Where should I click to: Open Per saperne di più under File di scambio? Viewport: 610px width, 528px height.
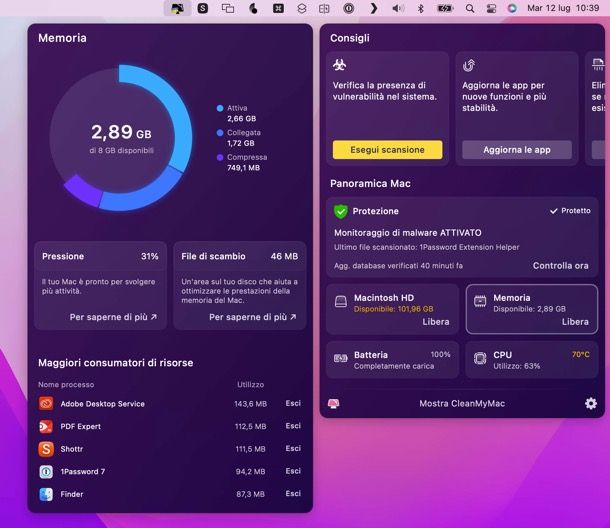[x=252, y=317]
